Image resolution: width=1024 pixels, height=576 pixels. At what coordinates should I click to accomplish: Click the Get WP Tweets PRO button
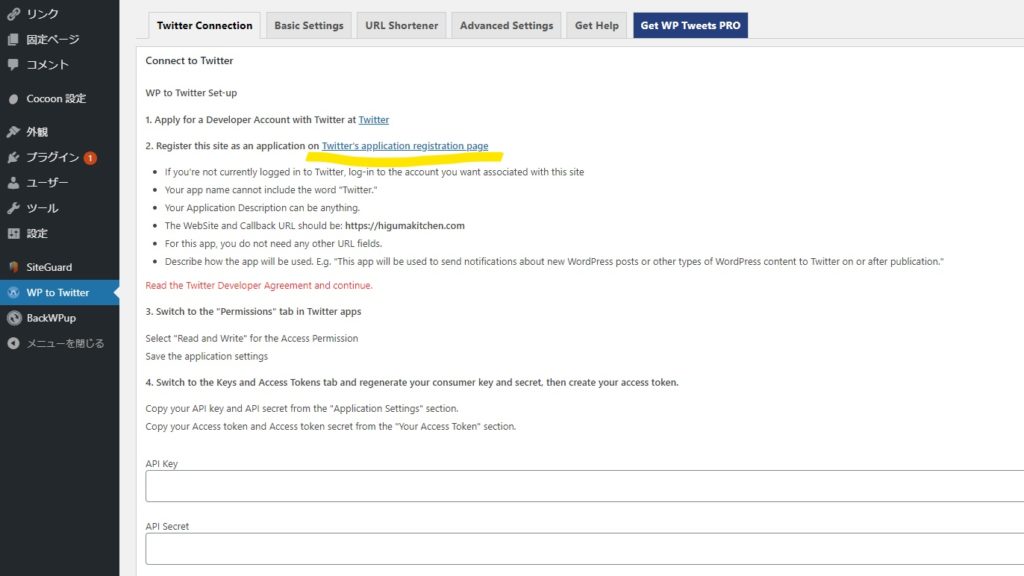coord(690,25)
